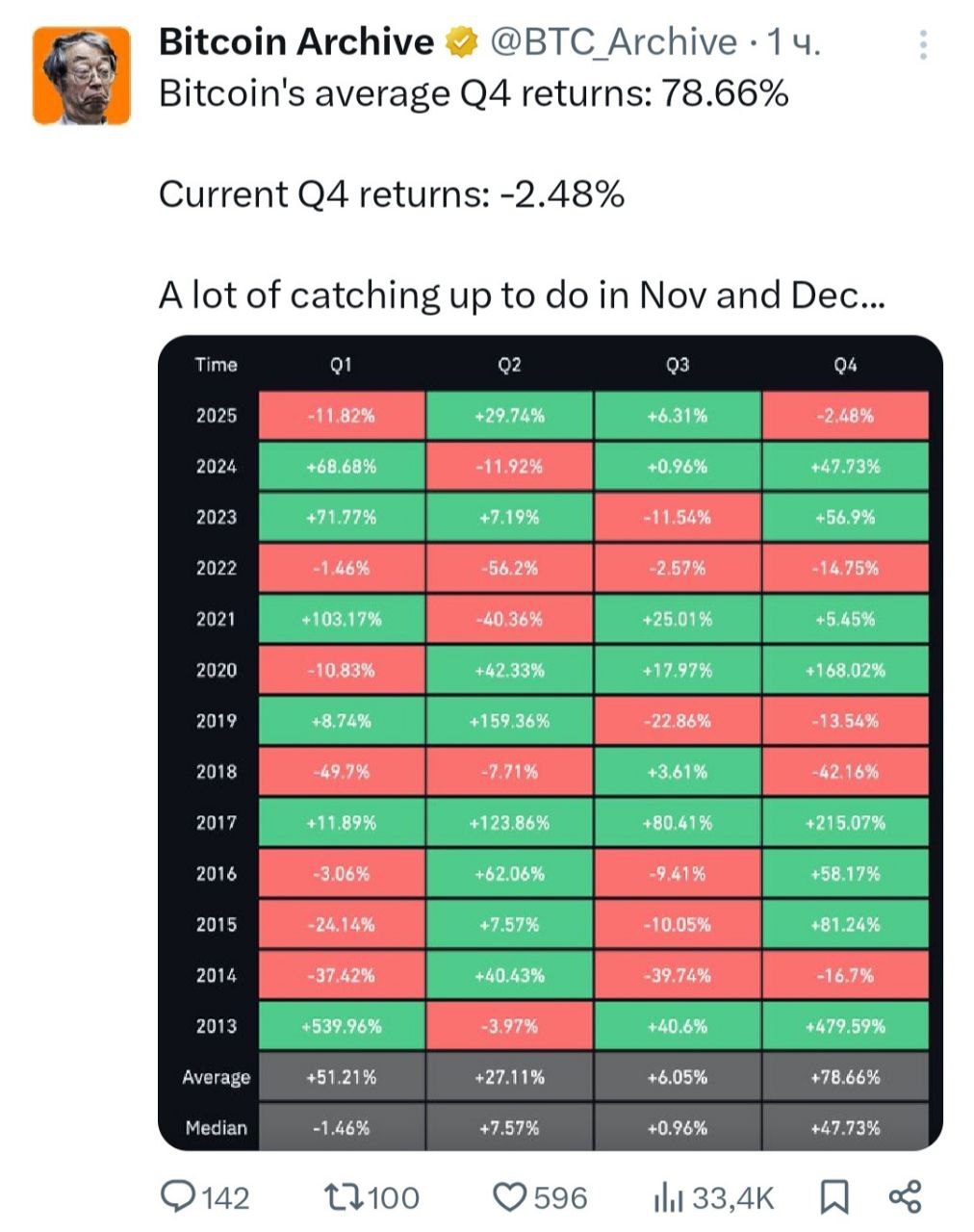Click the Q4 column header in chart
Viewport: 974px width, 1232px height.
[845, 365]
